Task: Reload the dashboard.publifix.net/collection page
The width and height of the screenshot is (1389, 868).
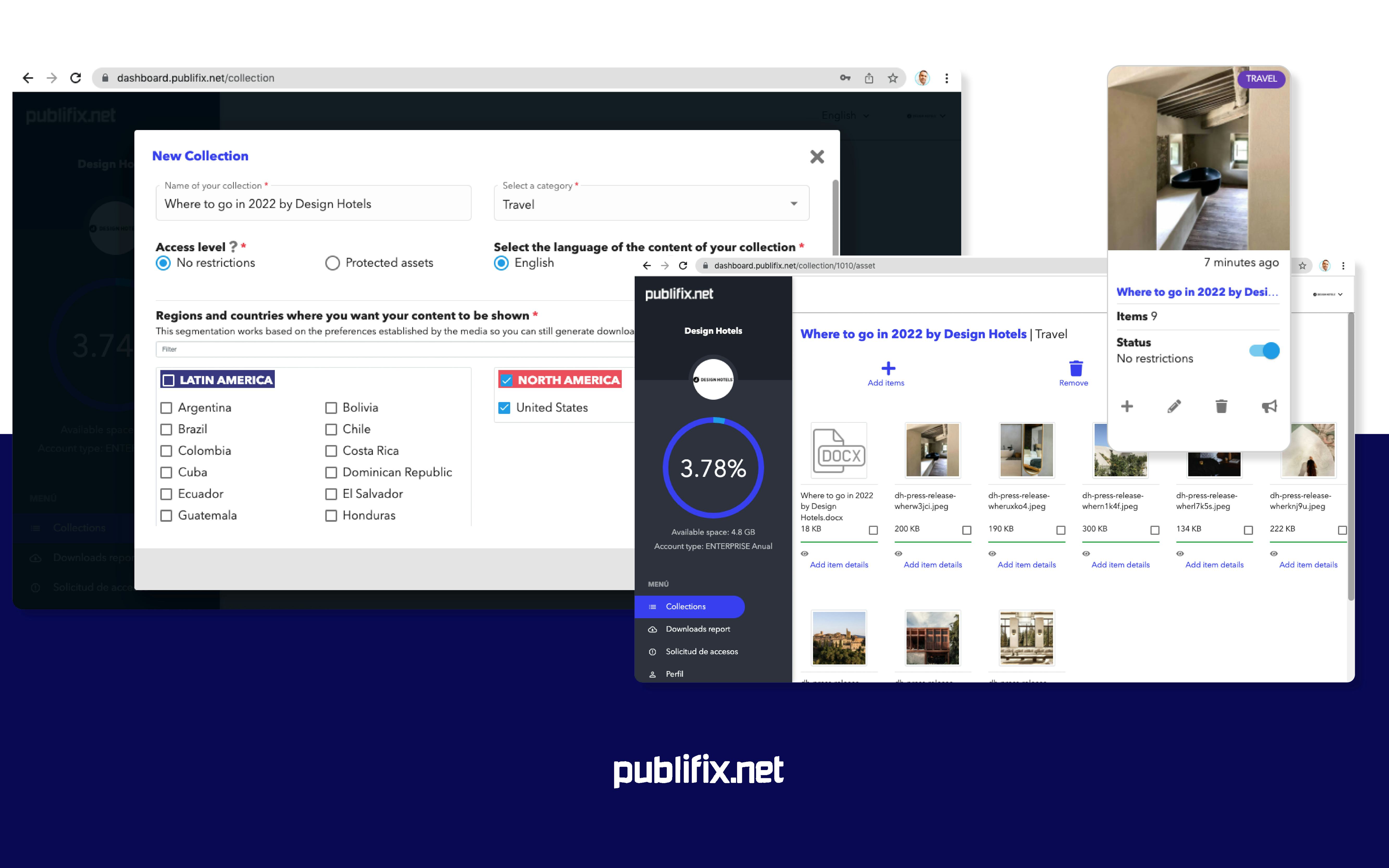Action: pos(76,78)
